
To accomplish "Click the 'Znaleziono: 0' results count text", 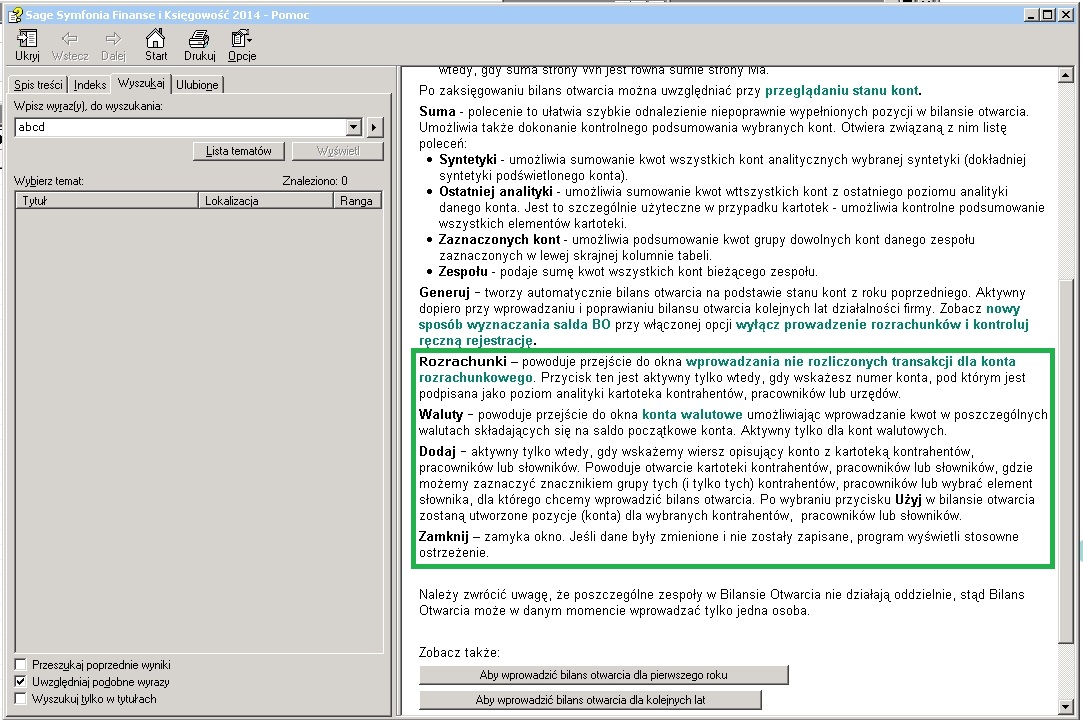I will (315, 181).
